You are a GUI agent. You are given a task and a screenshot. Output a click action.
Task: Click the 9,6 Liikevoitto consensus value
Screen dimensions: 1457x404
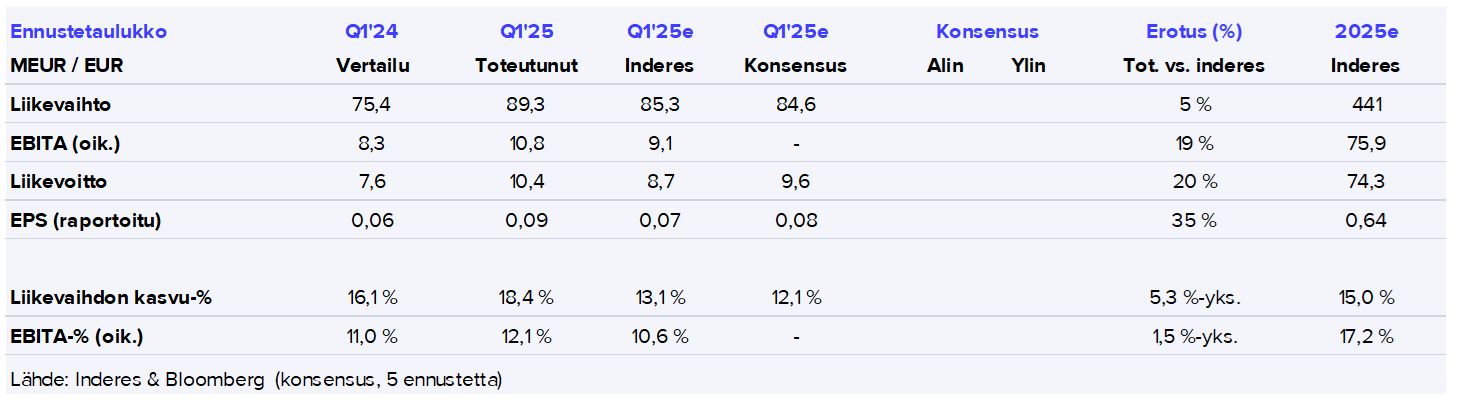[x=795, y=182]
